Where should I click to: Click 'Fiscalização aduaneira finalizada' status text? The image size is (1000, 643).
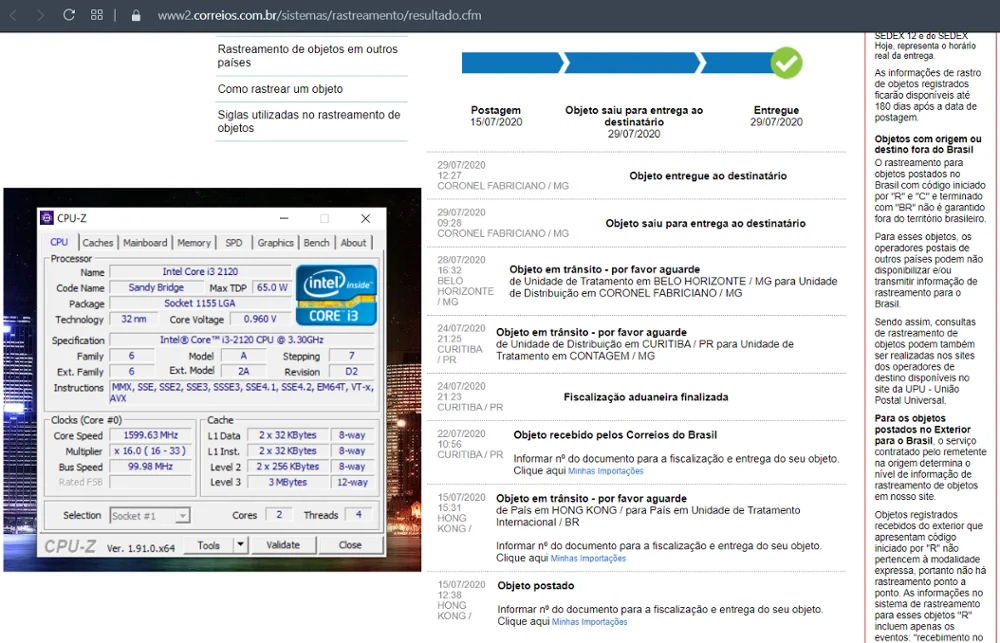coord(645,397)
